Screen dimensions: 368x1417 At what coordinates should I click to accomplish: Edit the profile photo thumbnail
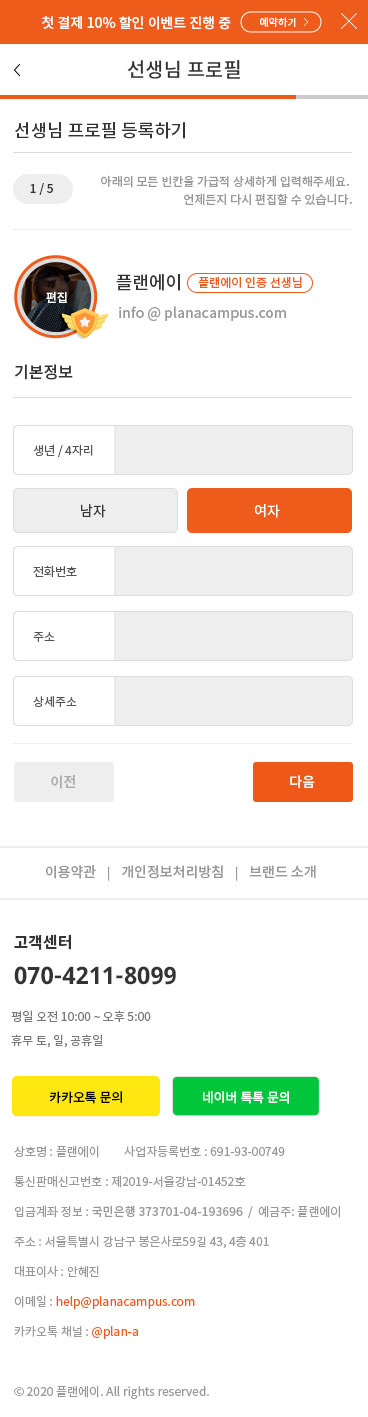tap(56, 297)
